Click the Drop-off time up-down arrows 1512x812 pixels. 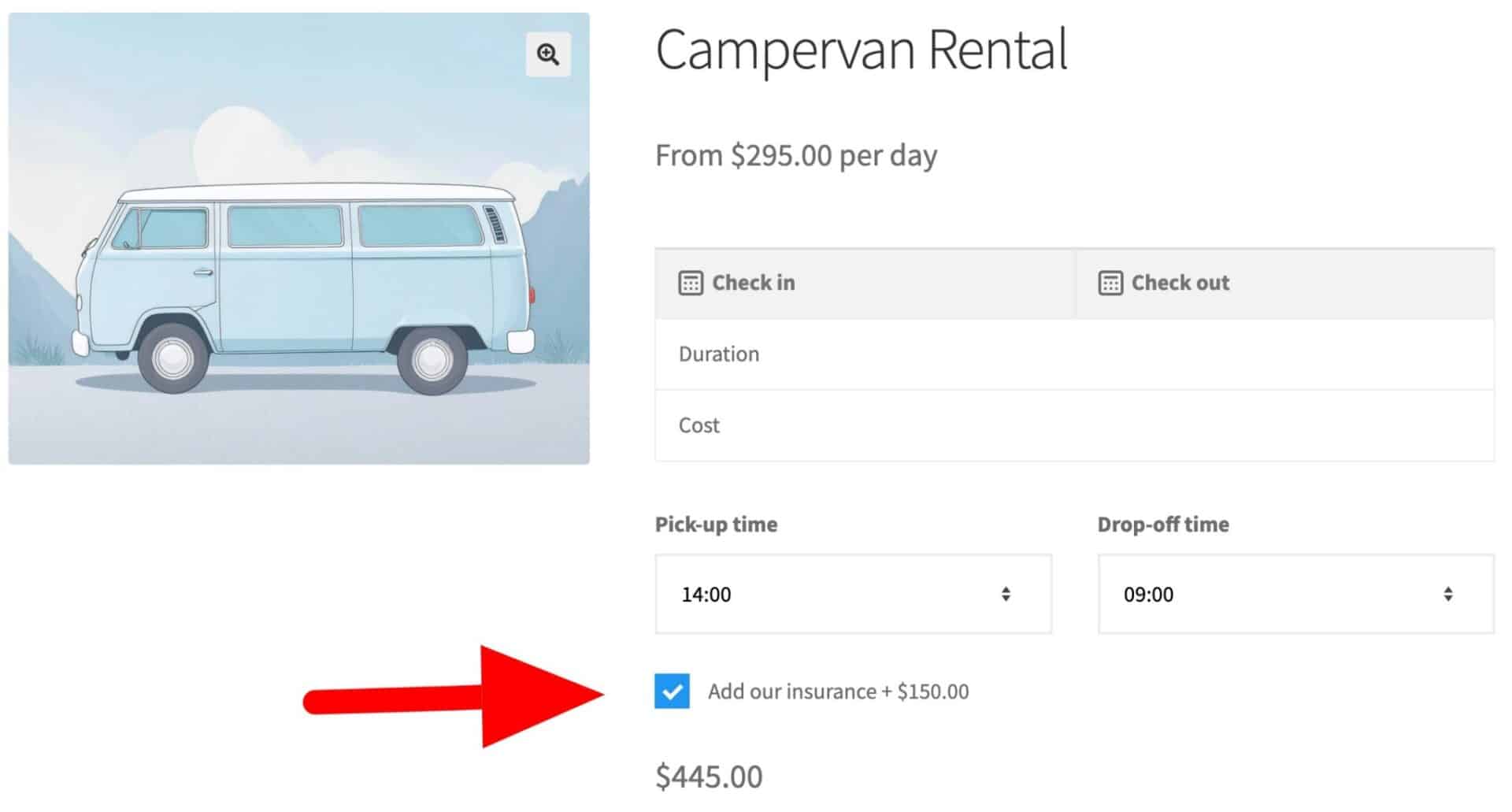(1447, 594)
